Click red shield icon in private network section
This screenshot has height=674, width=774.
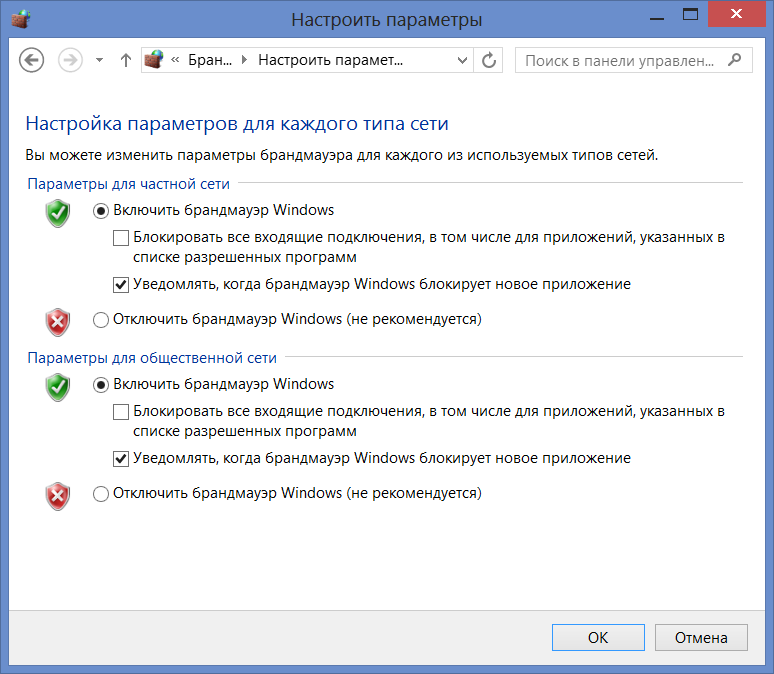coord(58,322)
